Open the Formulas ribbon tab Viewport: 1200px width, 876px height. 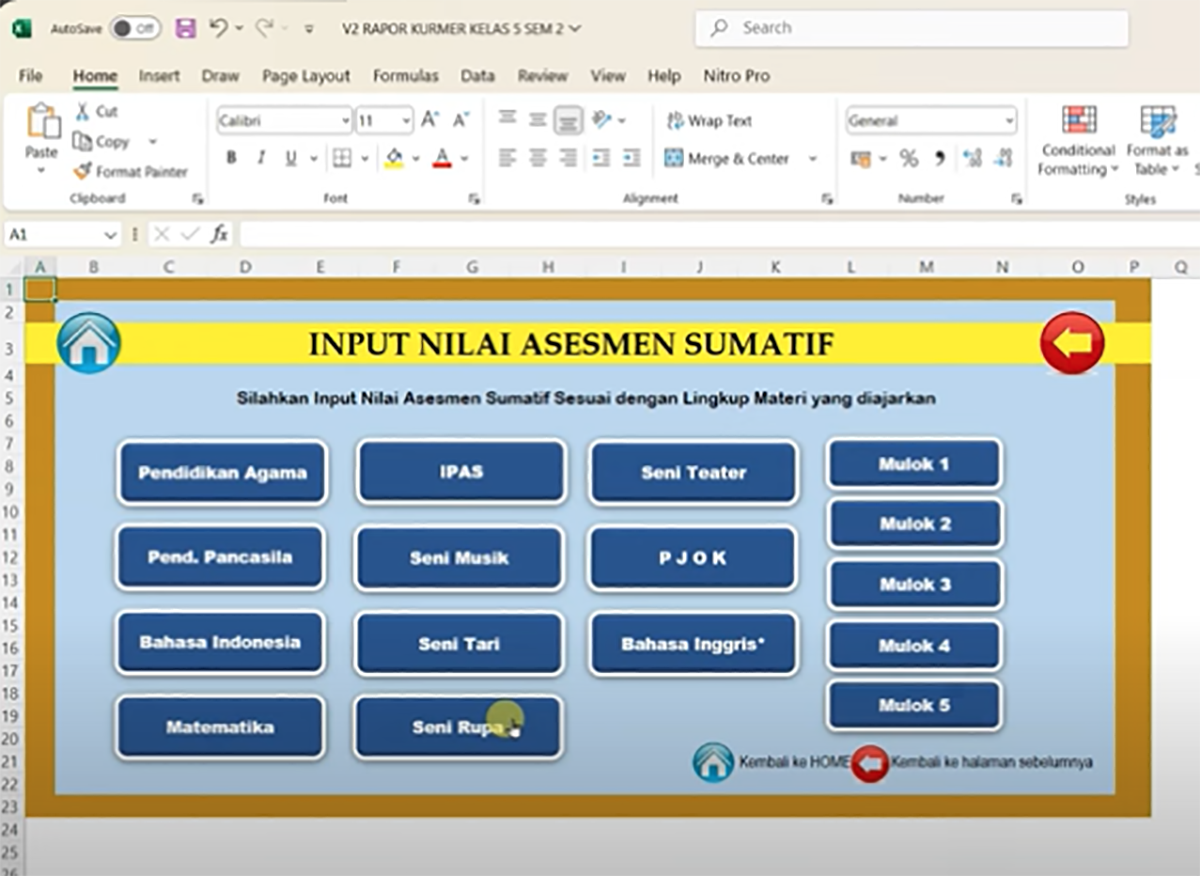click(x=405, y=76)
